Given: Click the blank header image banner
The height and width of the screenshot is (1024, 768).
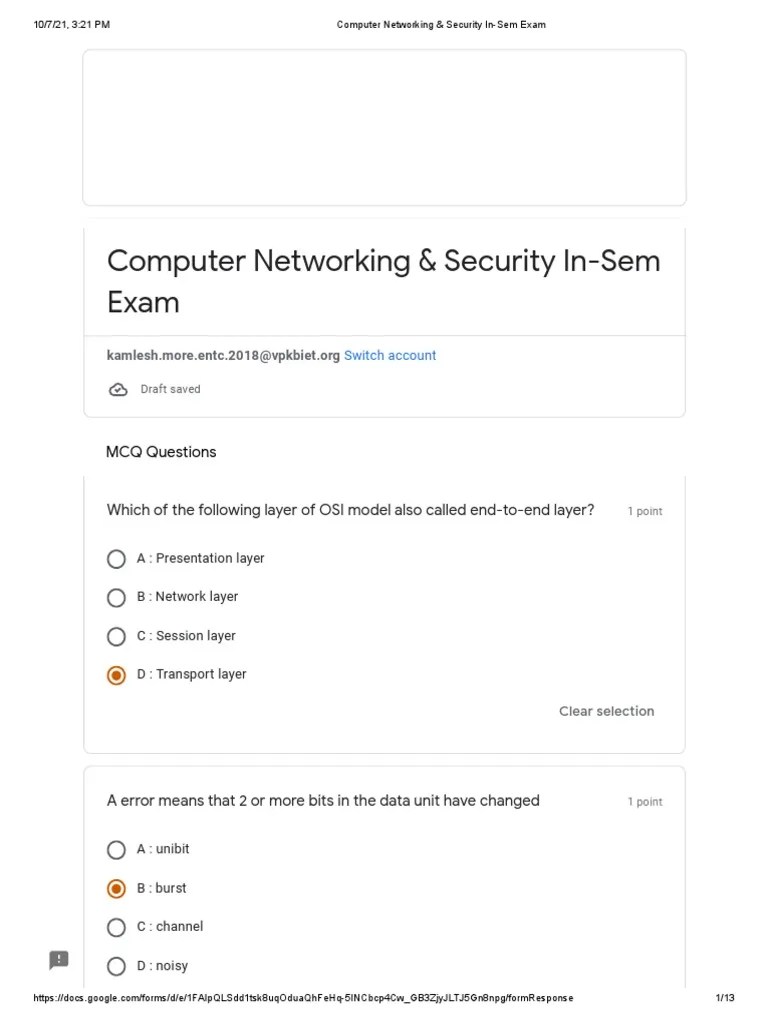Looking at the screenshot, I should tap(384, 127).
